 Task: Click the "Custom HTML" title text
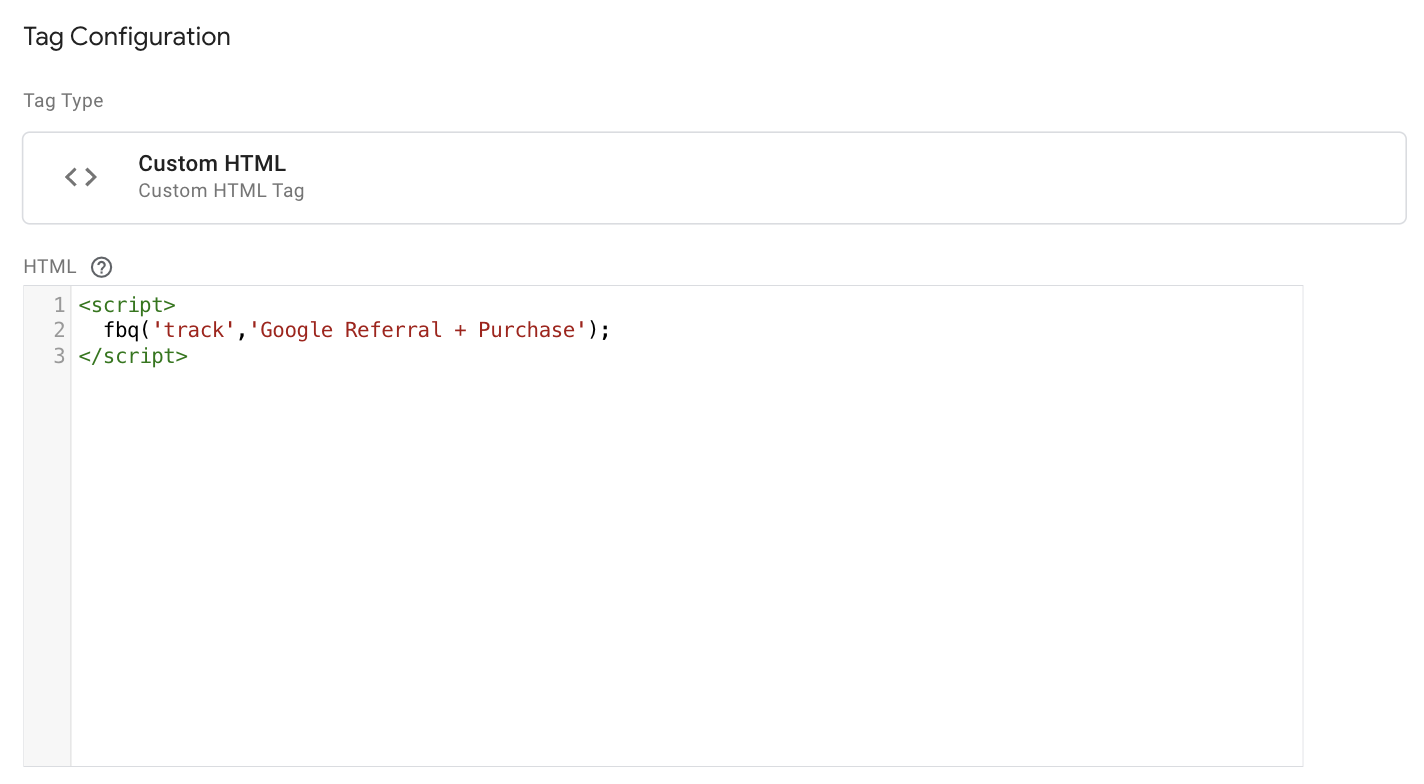(212, 163)
